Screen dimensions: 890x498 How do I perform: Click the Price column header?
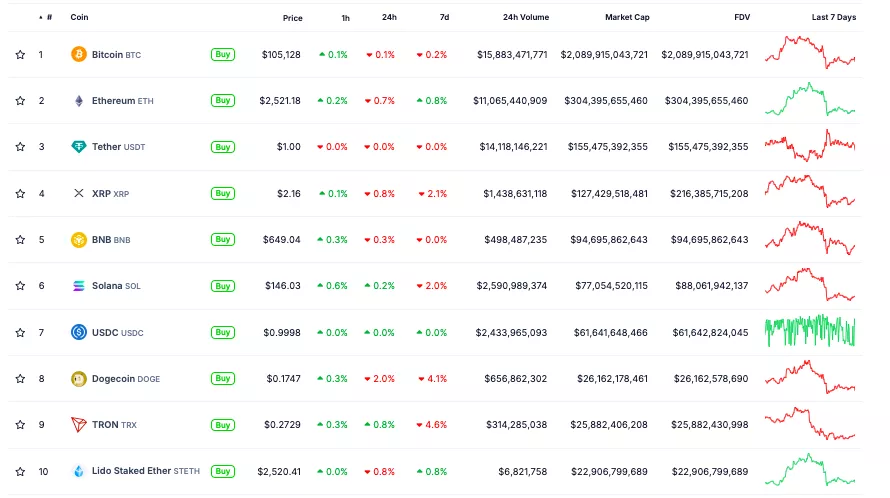coord(292,18)
